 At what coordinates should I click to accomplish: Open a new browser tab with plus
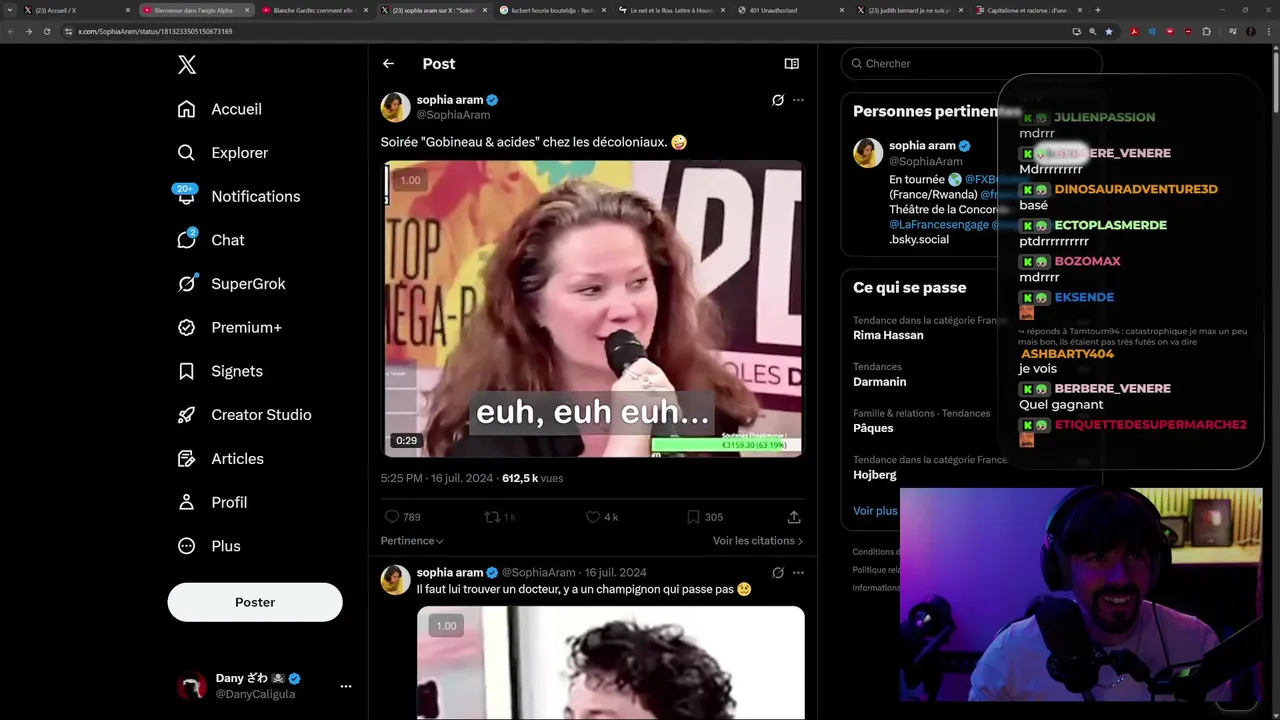[x=1098, y=10]
